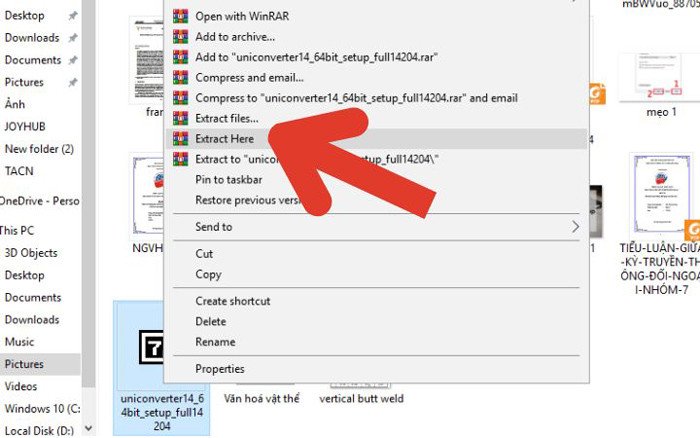Choose Rename from the context menu
The width and height of the screenshot is (700, 438).
[215, 342]
